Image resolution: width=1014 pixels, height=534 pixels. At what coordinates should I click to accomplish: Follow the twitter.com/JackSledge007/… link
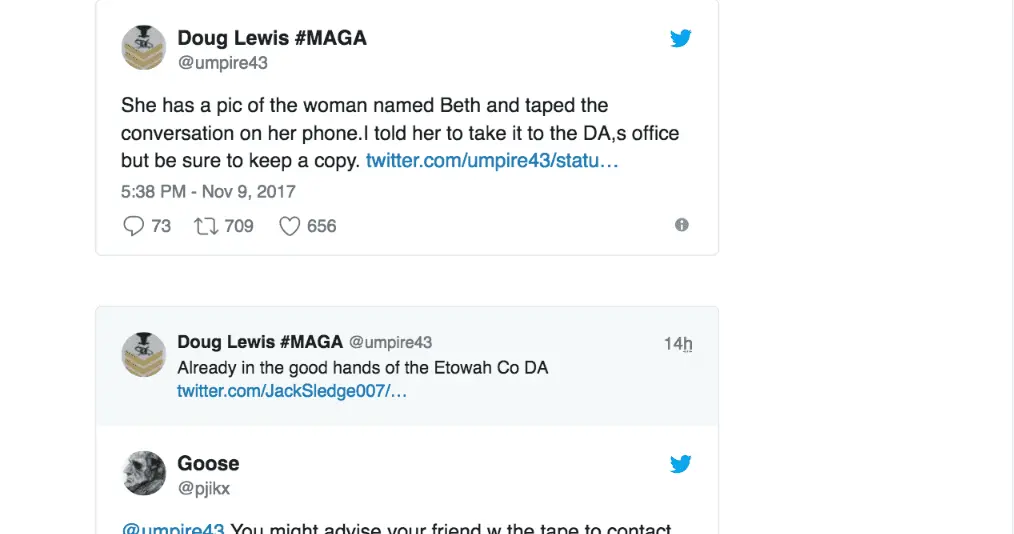pos(292,391)
